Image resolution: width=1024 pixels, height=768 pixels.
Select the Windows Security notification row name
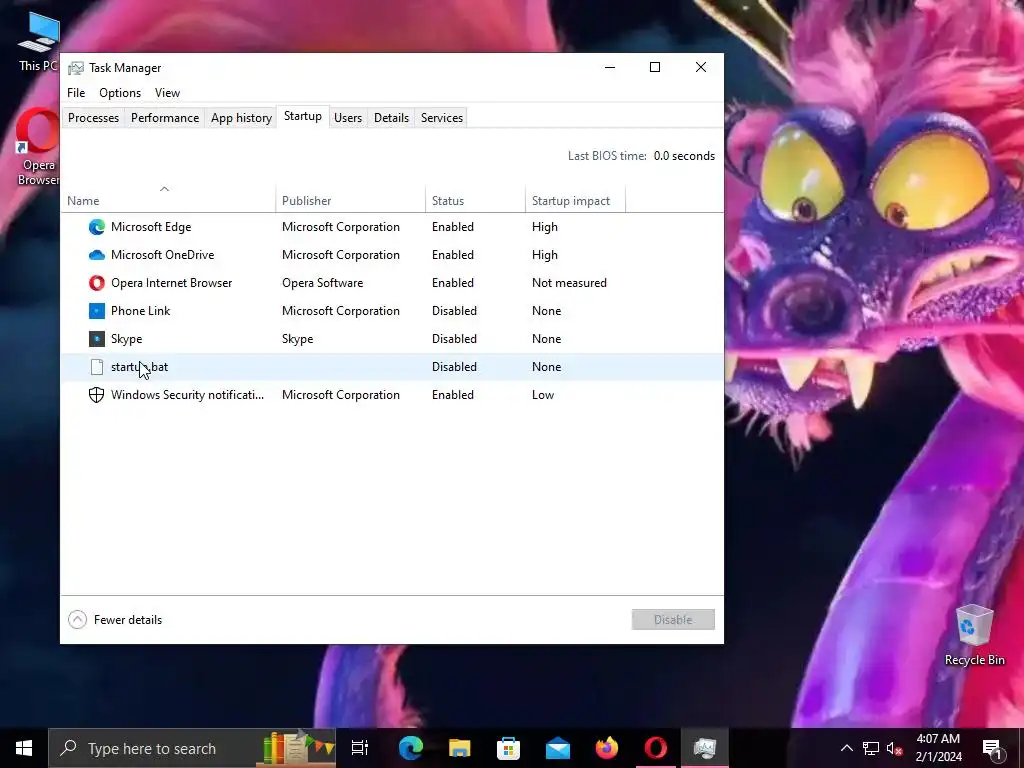pos(187,395)
